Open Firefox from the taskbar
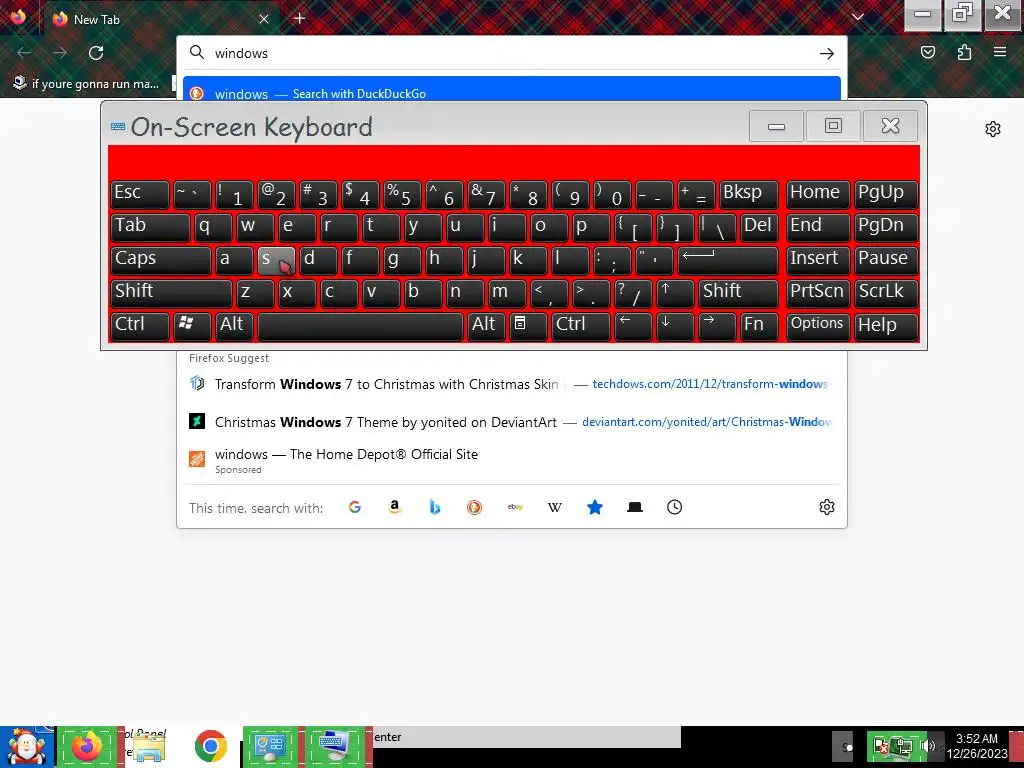1024x768 pixels. coord(87,746)
